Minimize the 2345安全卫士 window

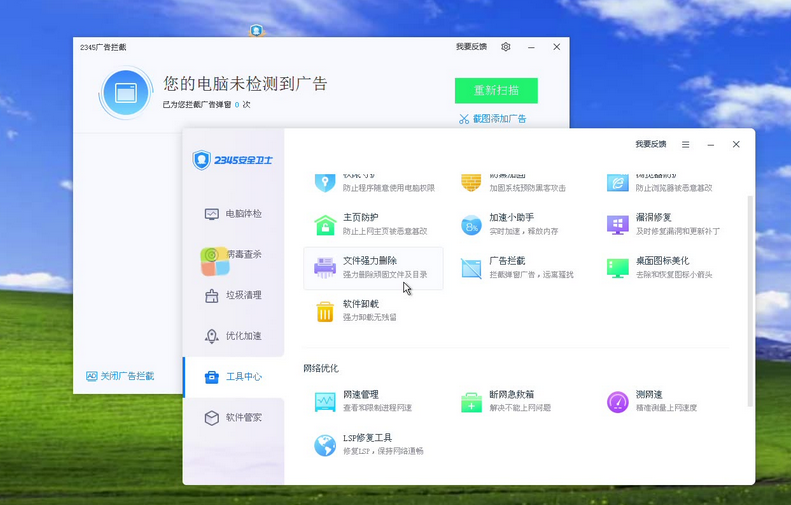pyautogui.click(x=711, y=145)
